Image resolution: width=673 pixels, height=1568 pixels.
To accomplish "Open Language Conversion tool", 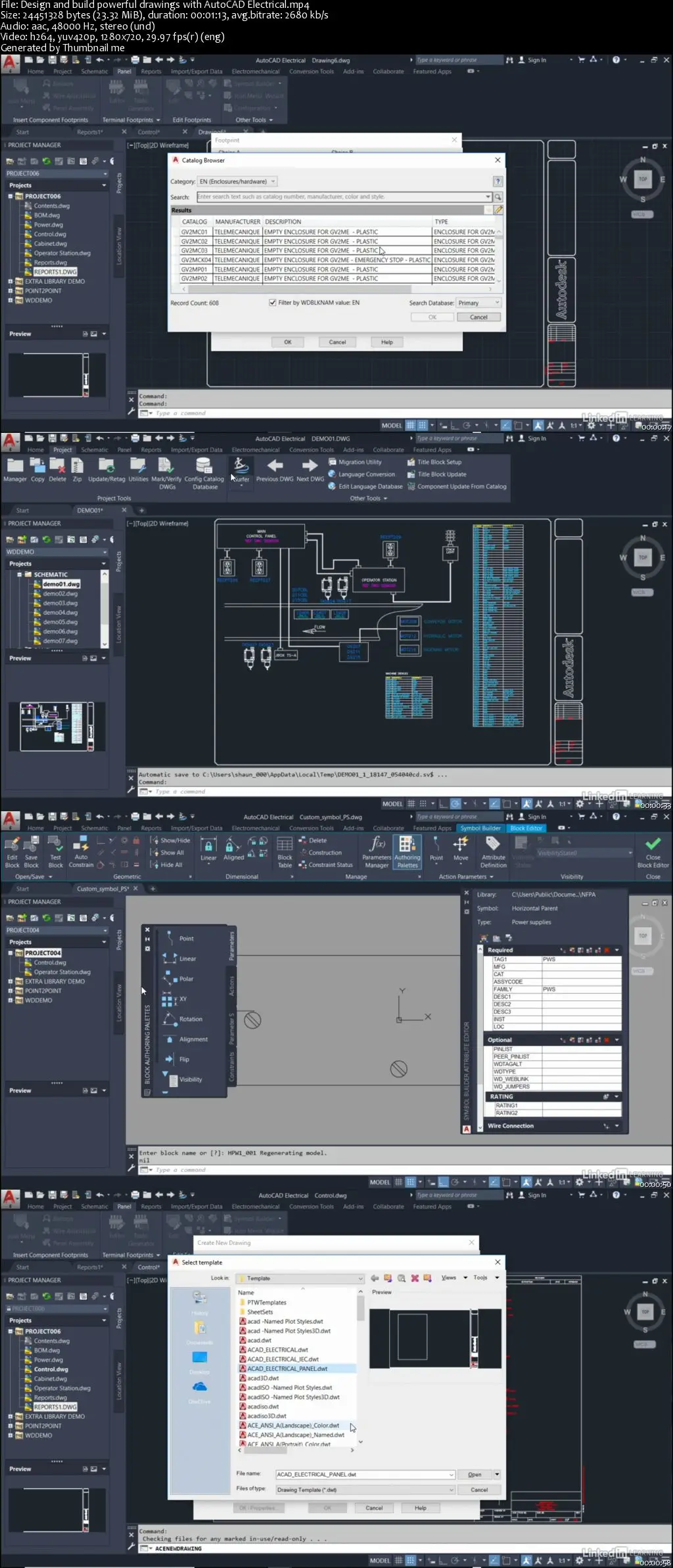I will tap(362, 474).
